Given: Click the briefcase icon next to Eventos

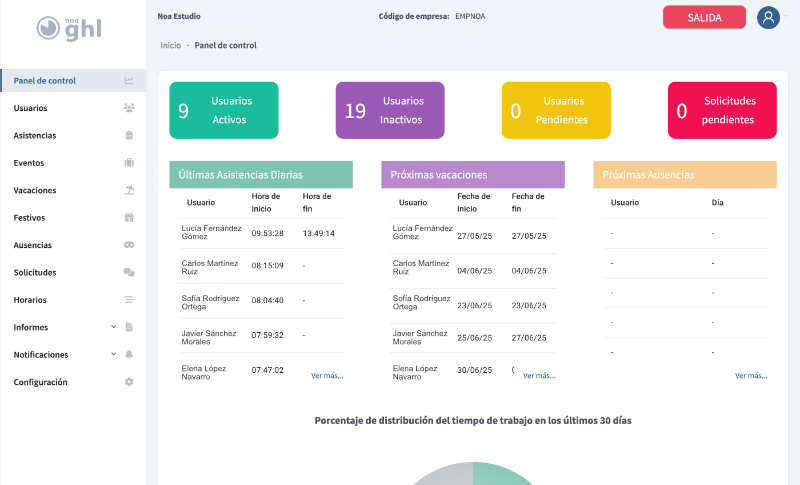Looking at the screenshot, I should 129,163.
